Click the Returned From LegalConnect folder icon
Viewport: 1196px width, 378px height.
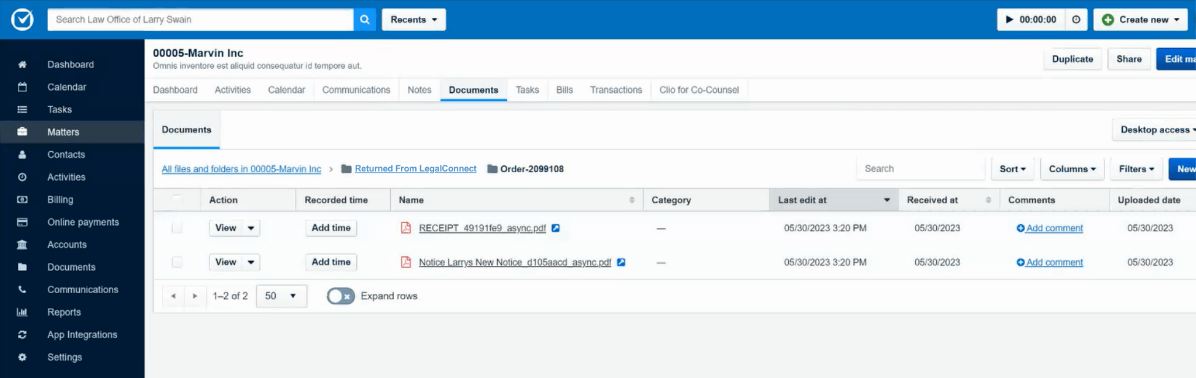(346, 168)
